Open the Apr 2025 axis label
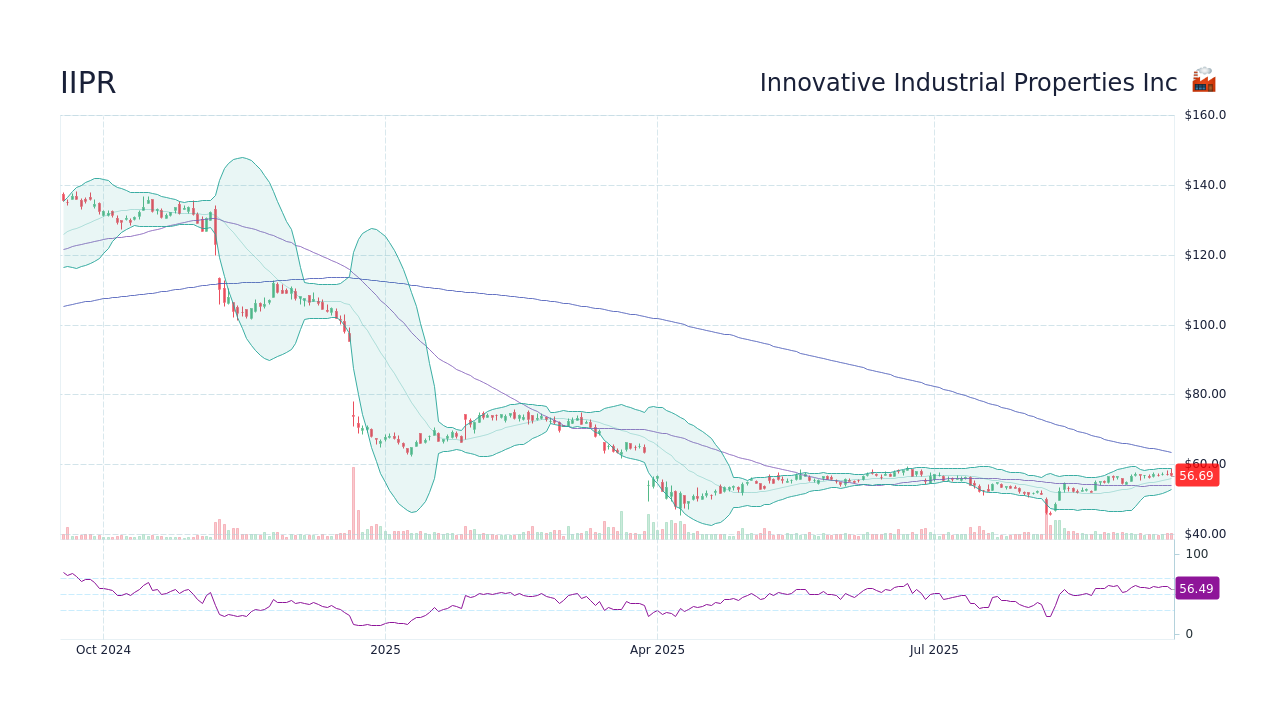1280x720 pixels. coord(658,649)
